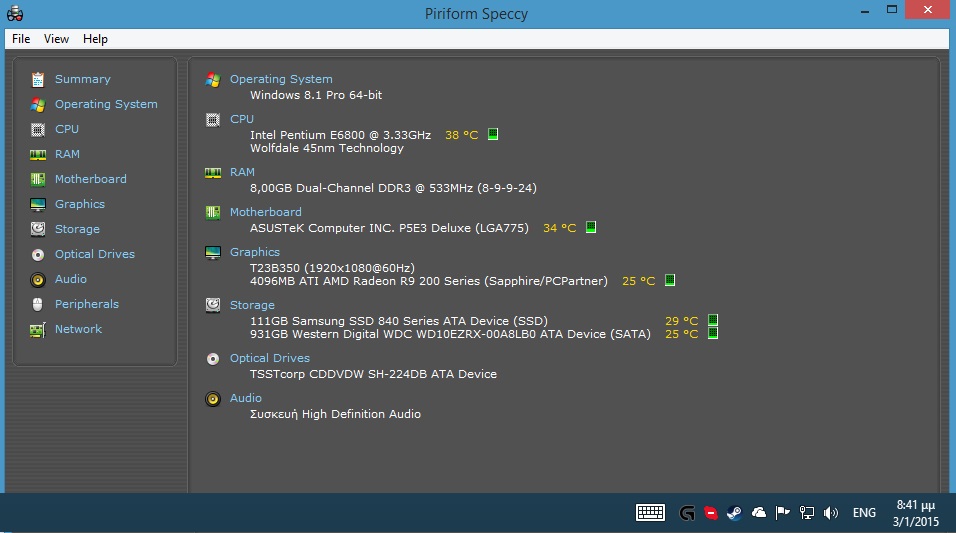Image resolution: width=956 pixels, height=533 pixels.
Task: Click the Graphics monitor icon in sidebar
Action: [38, 204]
